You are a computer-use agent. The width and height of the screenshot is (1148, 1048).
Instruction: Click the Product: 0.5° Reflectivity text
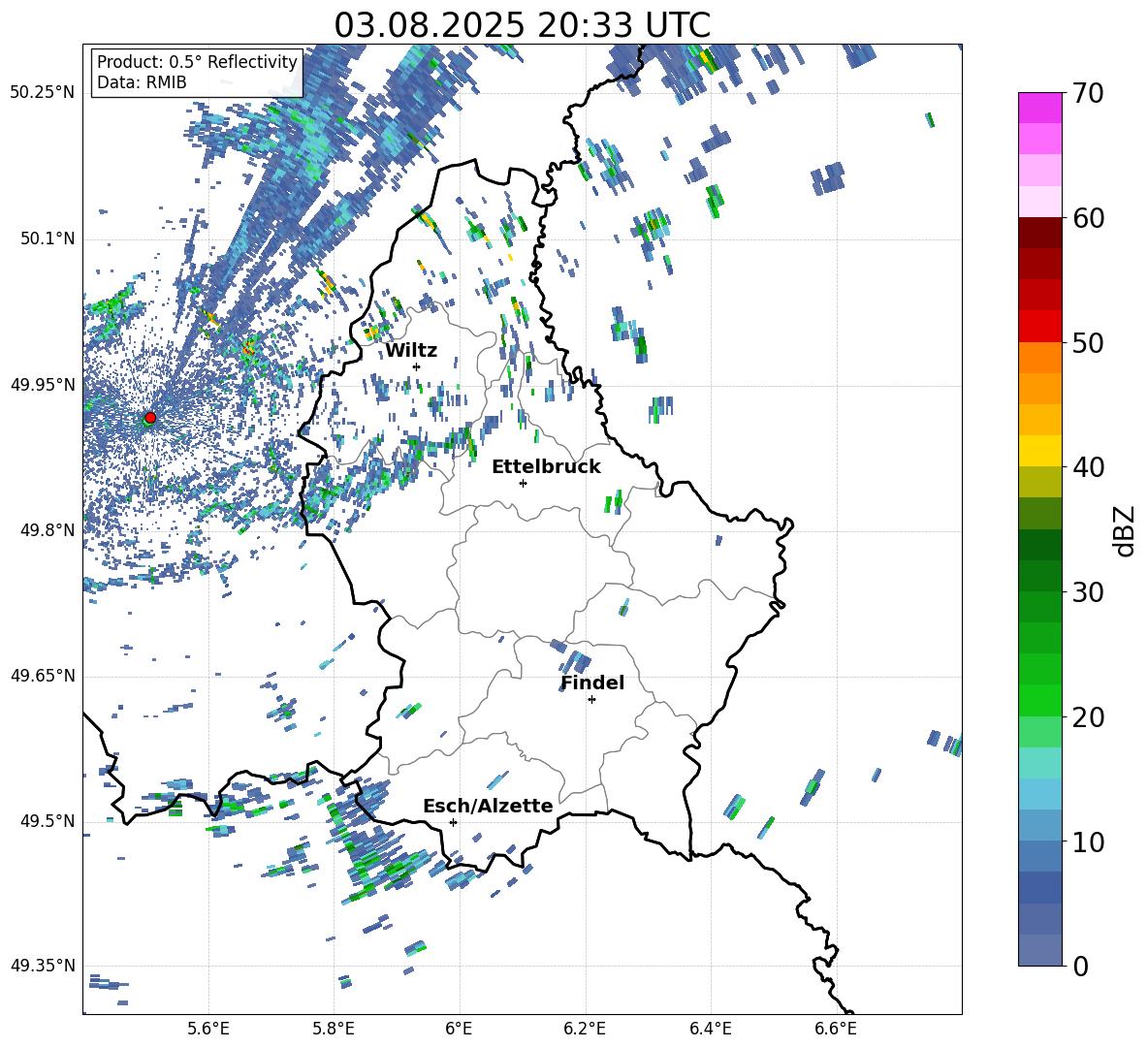point(197,62)
